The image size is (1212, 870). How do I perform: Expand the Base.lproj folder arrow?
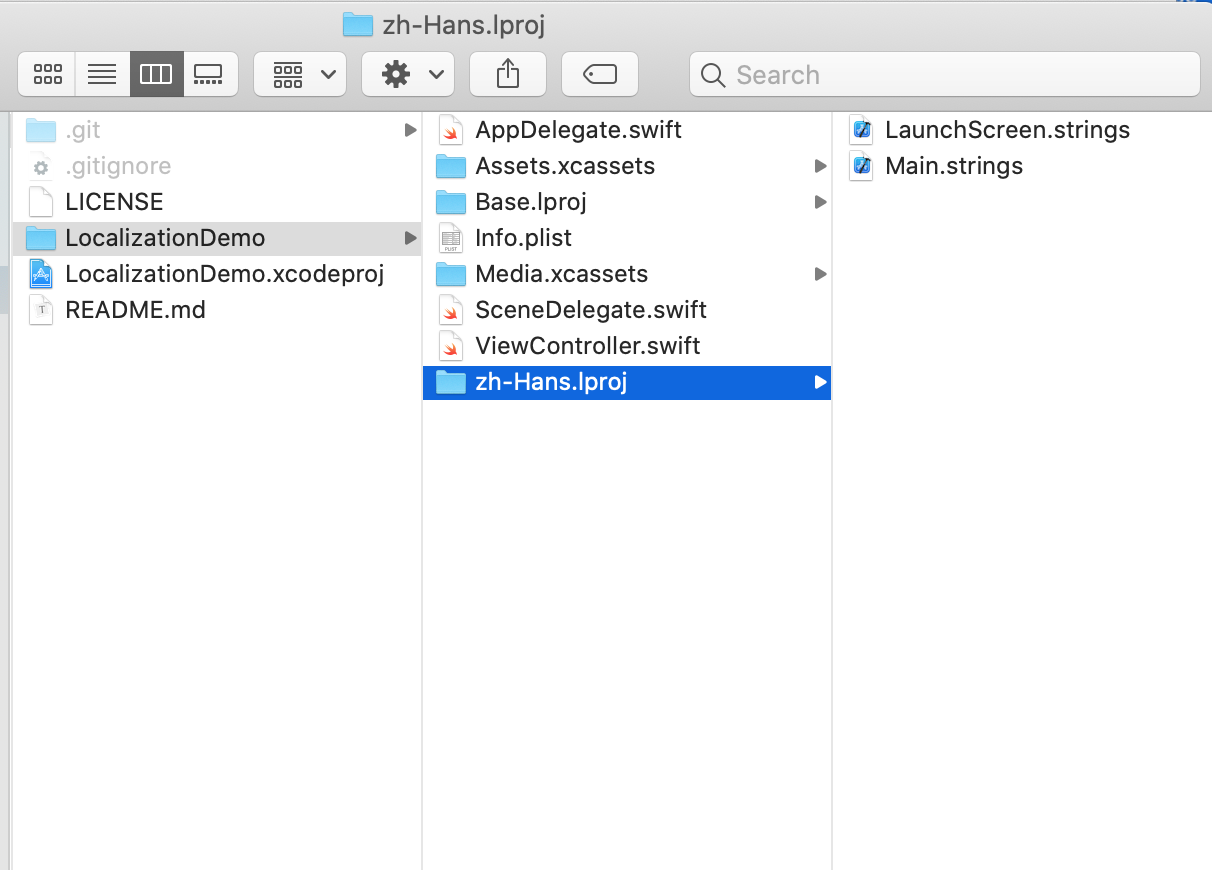pyautogui.click(x=820, y=202)
